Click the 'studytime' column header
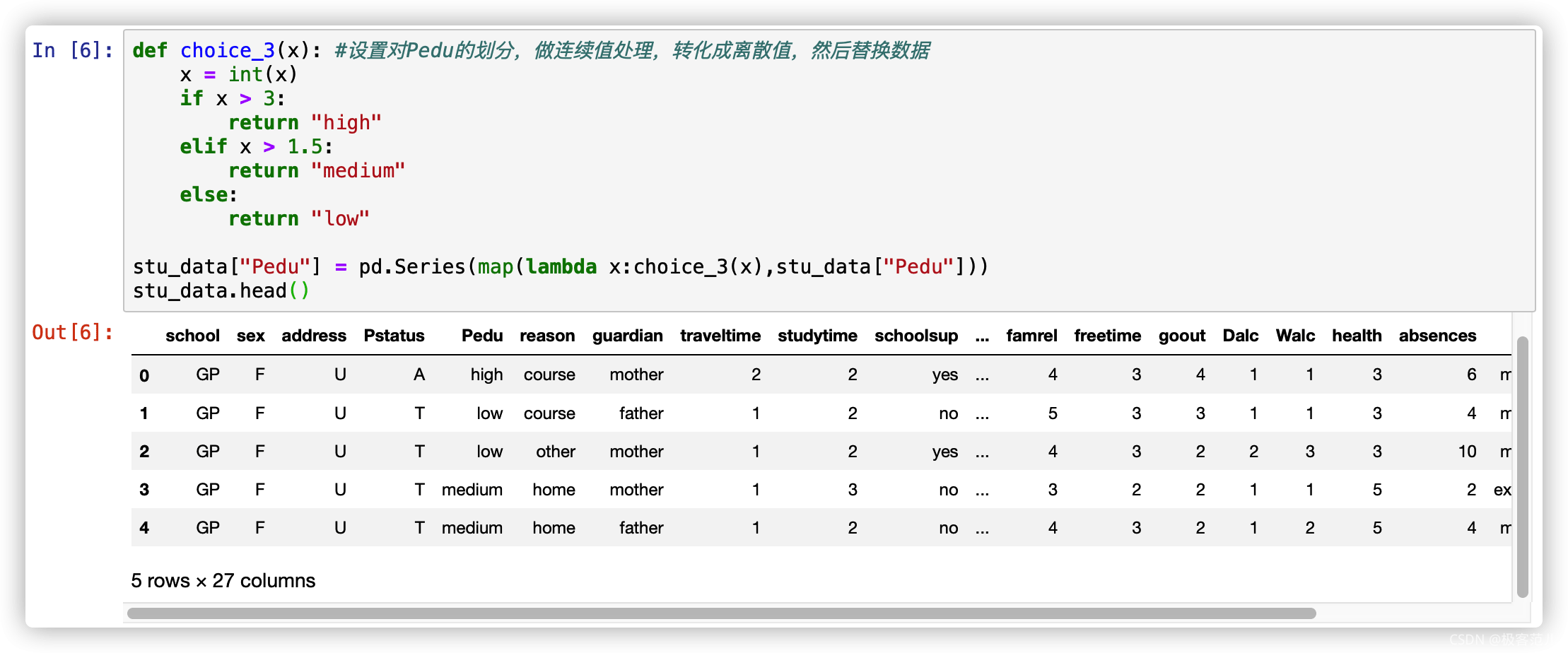Image resolution: width=1568 pixels, height=653 pixels. coord(817,336)
